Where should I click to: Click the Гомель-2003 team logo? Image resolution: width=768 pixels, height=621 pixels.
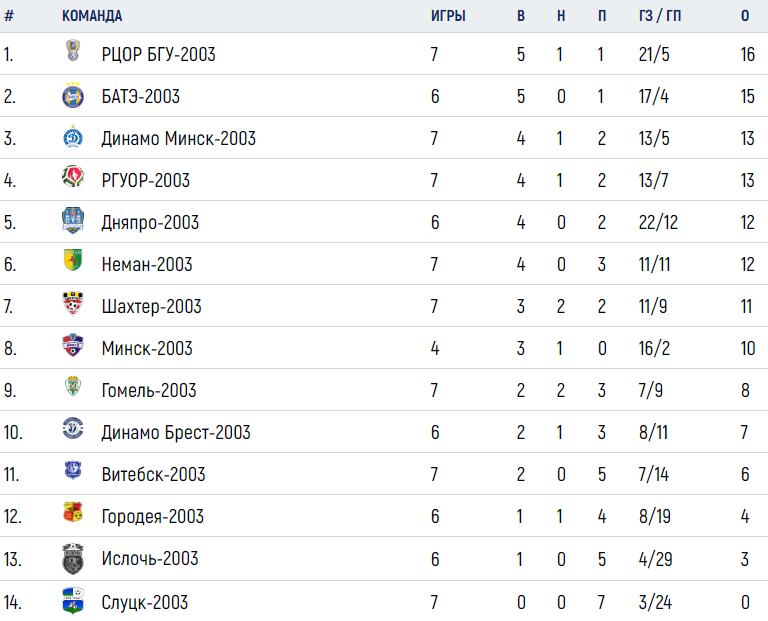[73, 386]
